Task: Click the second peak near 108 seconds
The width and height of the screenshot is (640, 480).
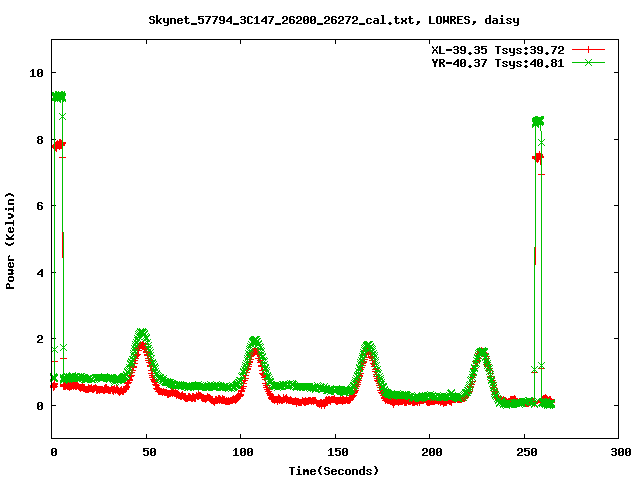Action: click(255, 342)
